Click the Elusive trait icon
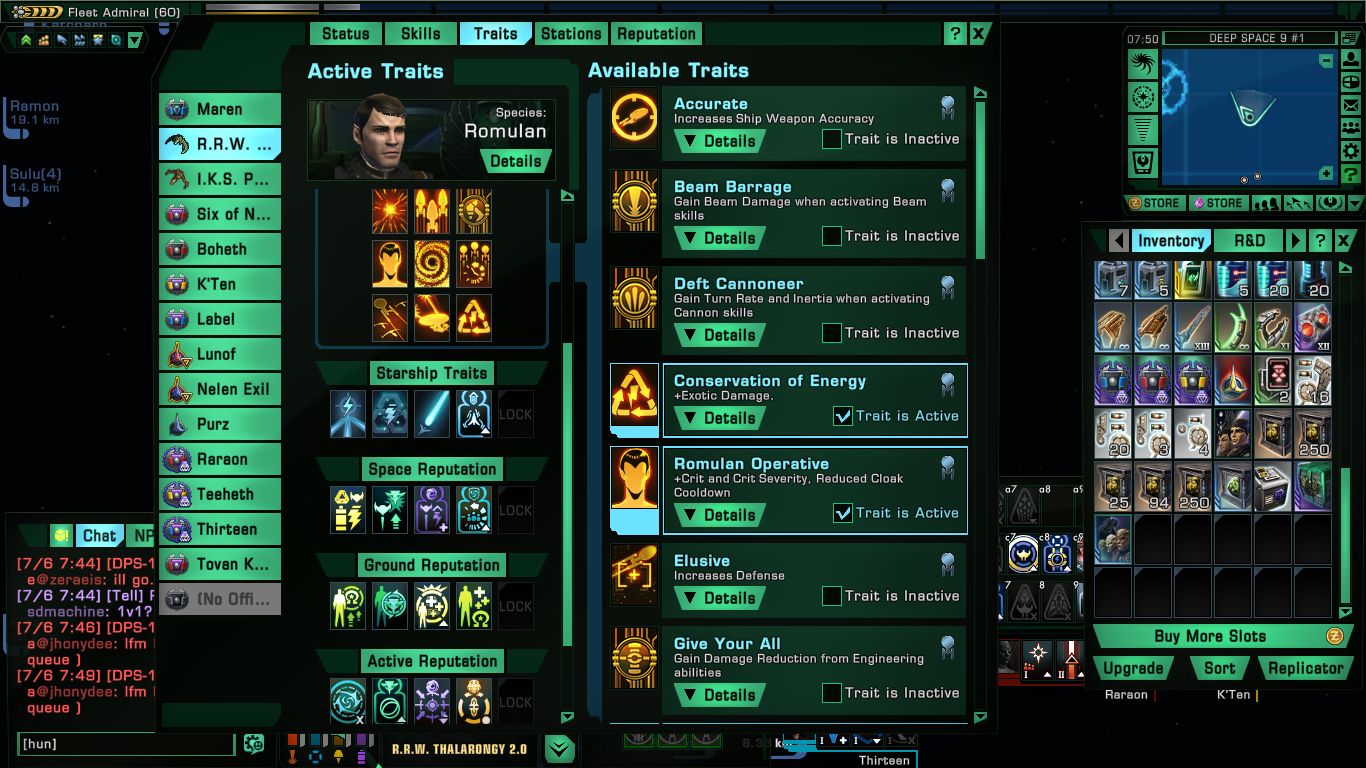 click(635, 574)
